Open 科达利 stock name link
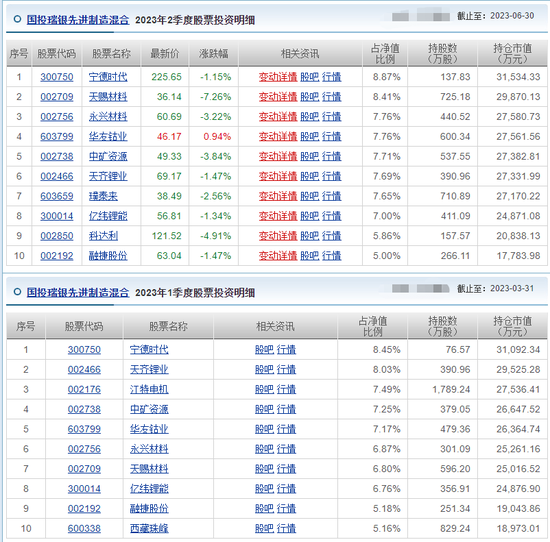 click(x=103, y=236)
